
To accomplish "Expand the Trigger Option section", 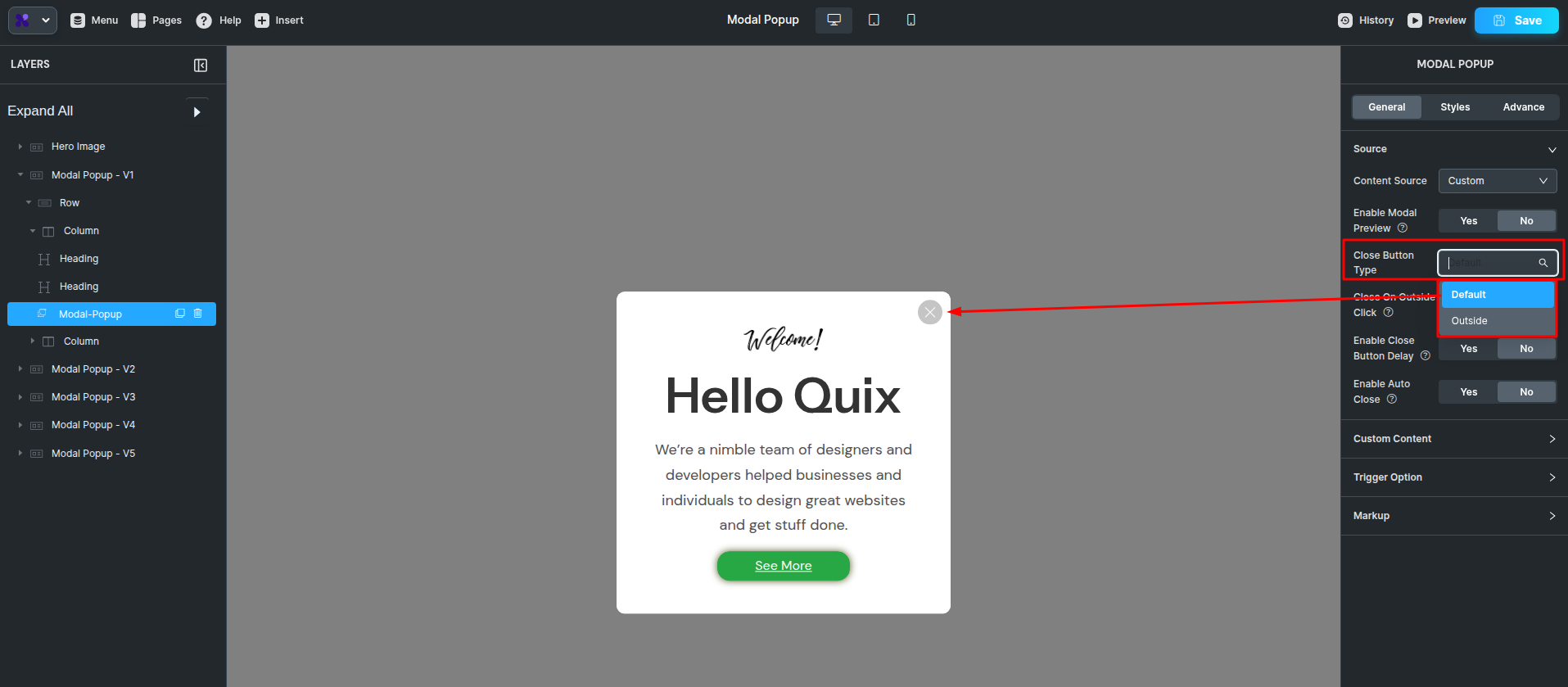I will [1455, 477].
